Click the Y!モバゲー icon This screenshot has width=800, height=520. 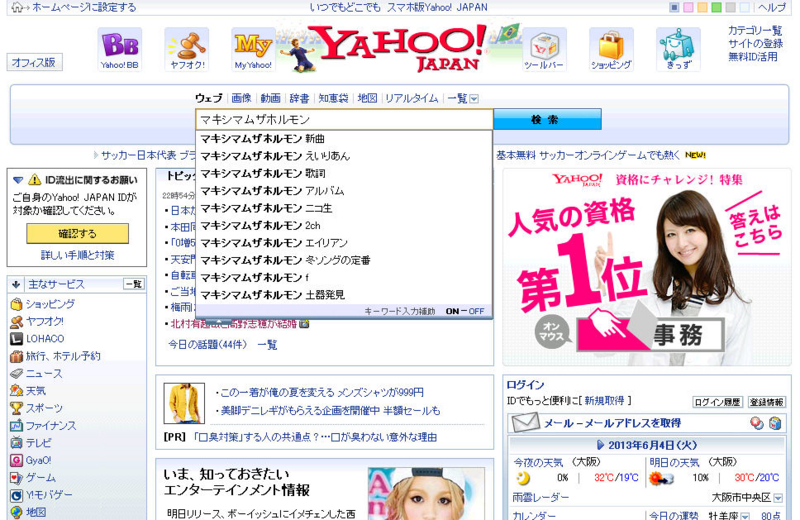point(16,495)
